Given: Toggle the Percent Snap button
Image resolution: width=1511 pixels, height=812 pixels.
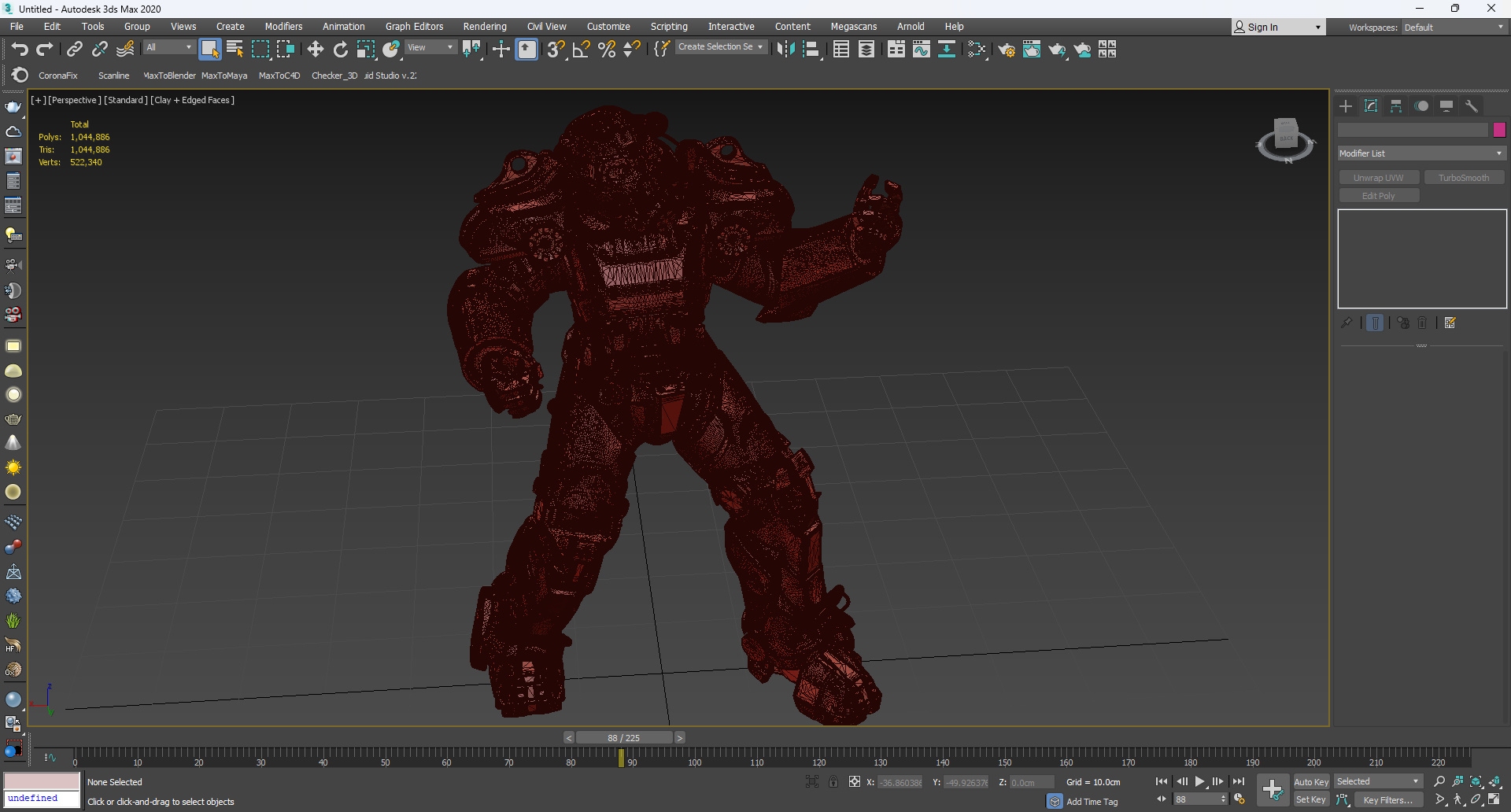Looking at the screenshot, I should [x=607, y=50].
